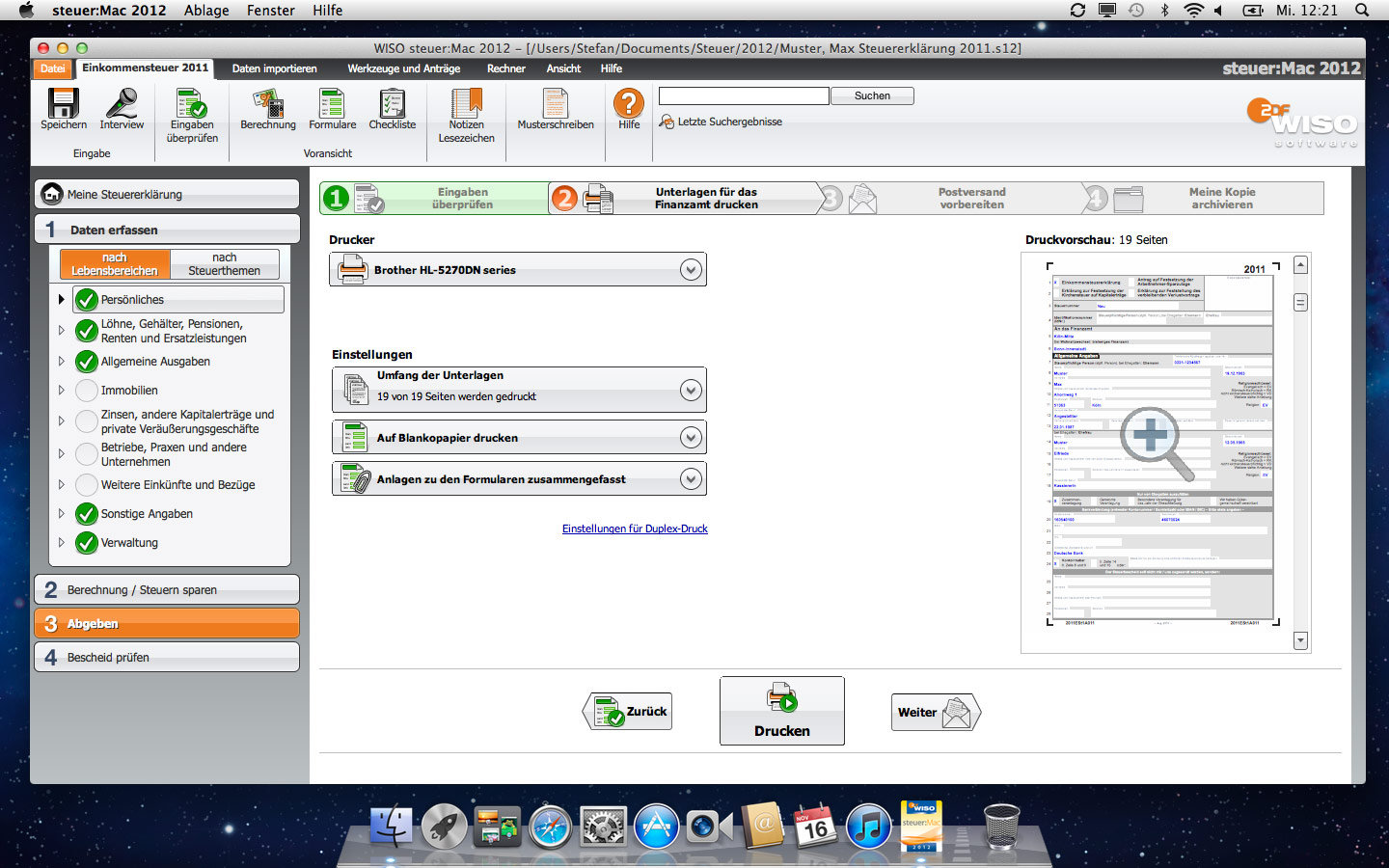Click the orange Hilfe question mark

(x=629, y=103)
